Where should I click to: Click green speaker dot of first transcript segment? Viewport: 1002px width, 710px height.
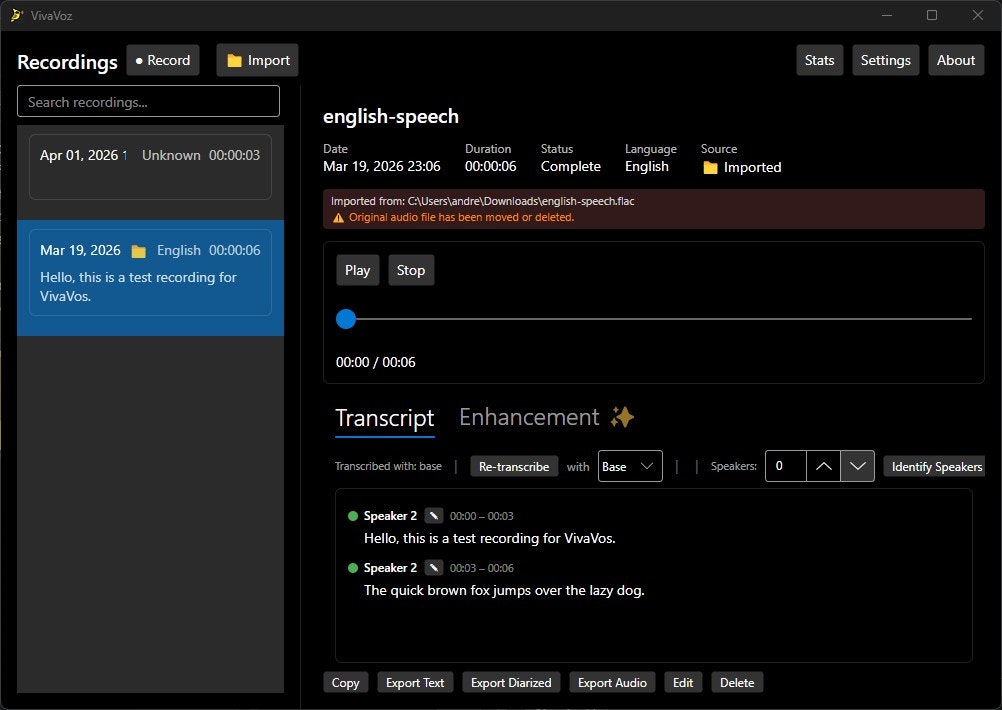pos(353,516)
